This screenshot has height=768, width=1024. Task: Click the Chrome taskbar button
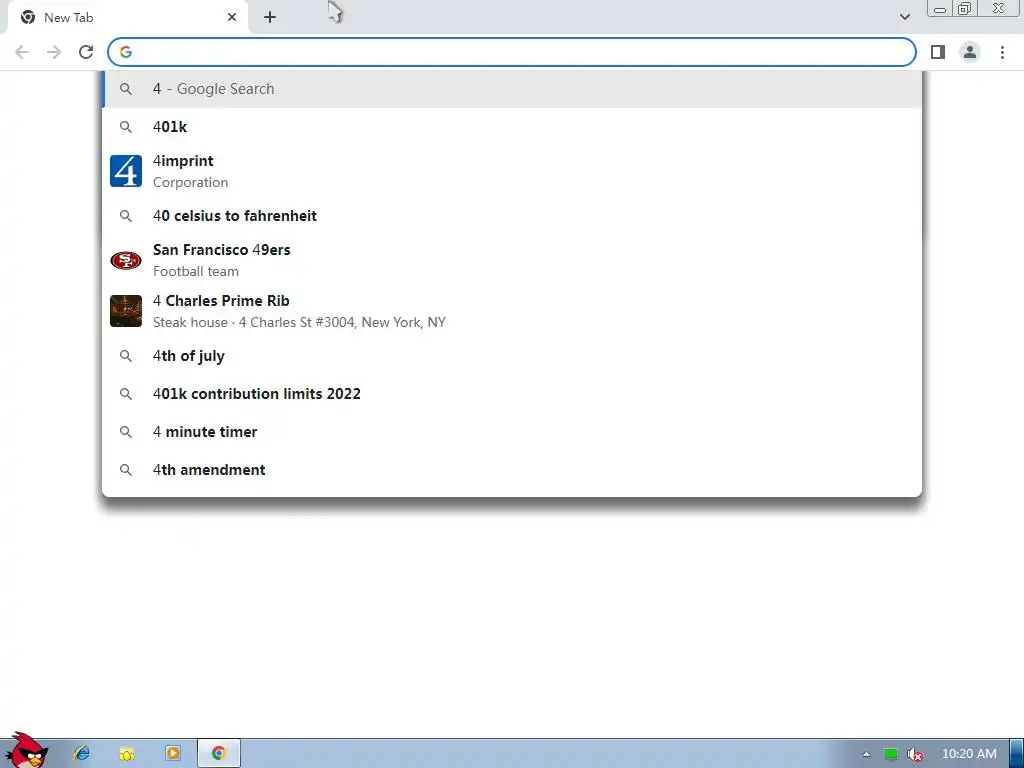click(219, 754)
